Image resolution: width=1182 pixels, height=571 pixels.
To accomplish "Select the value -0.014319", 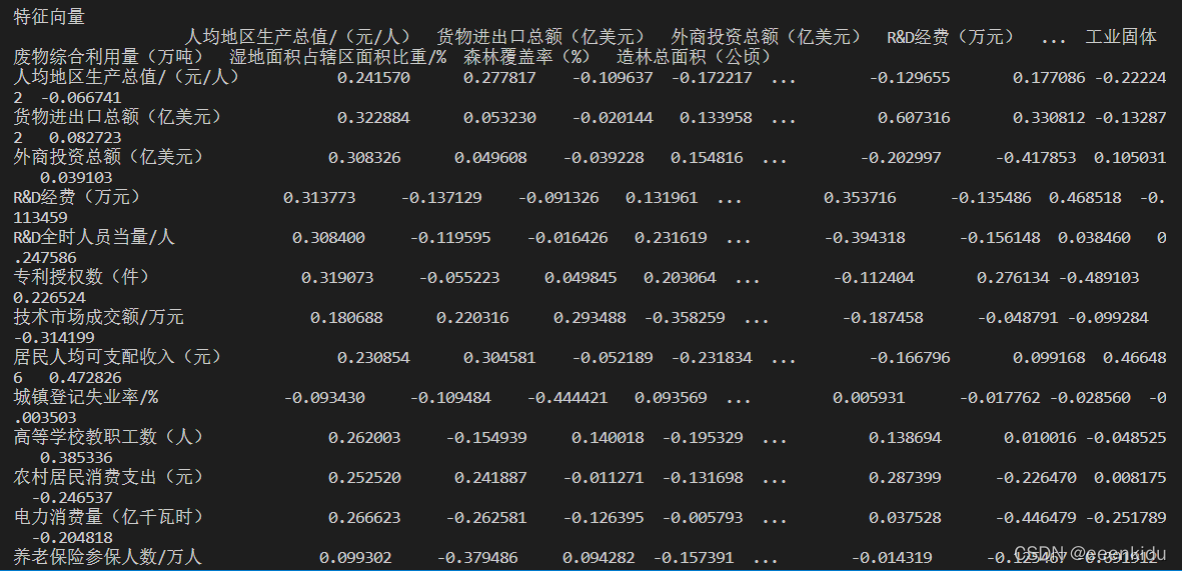I will click(x=892, y=557).
